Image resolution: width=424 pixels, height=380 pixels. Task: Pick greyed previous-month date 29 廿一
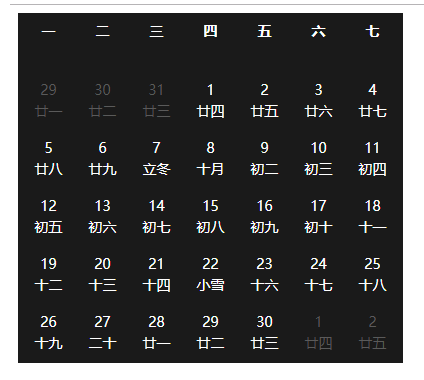48,101
